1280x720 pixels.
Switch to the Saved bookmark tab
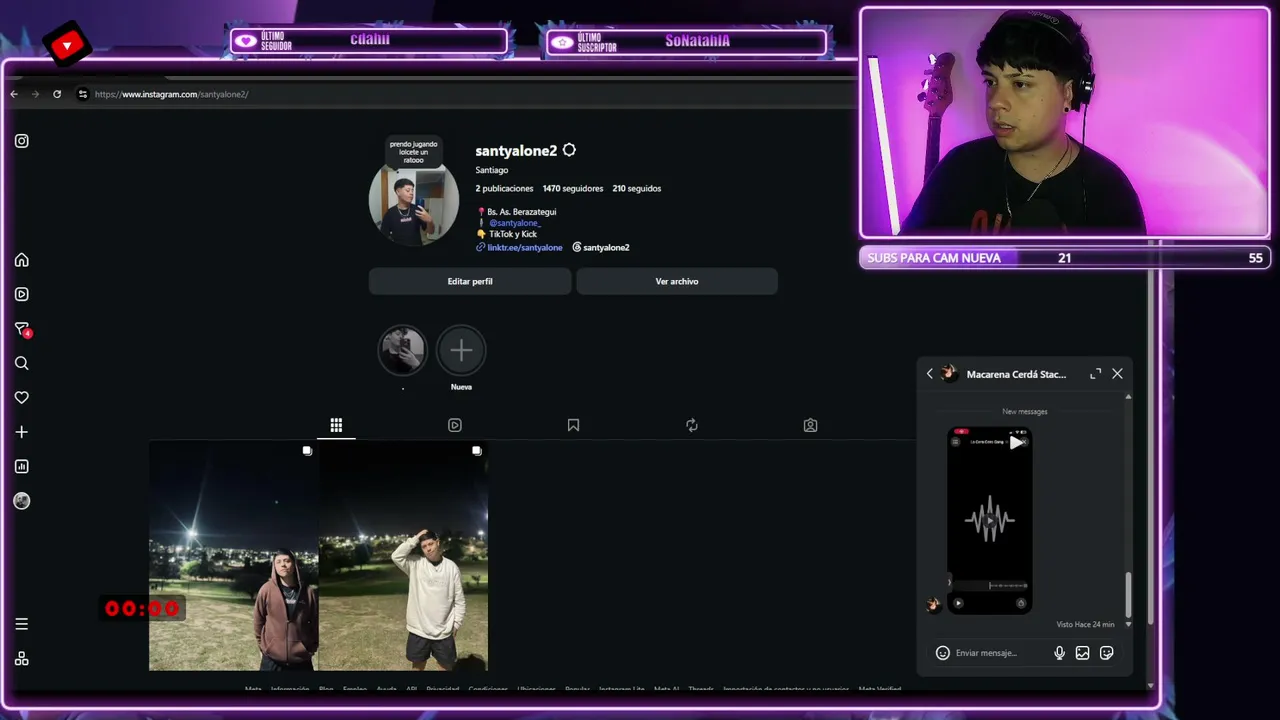click(x=573, y=425)
